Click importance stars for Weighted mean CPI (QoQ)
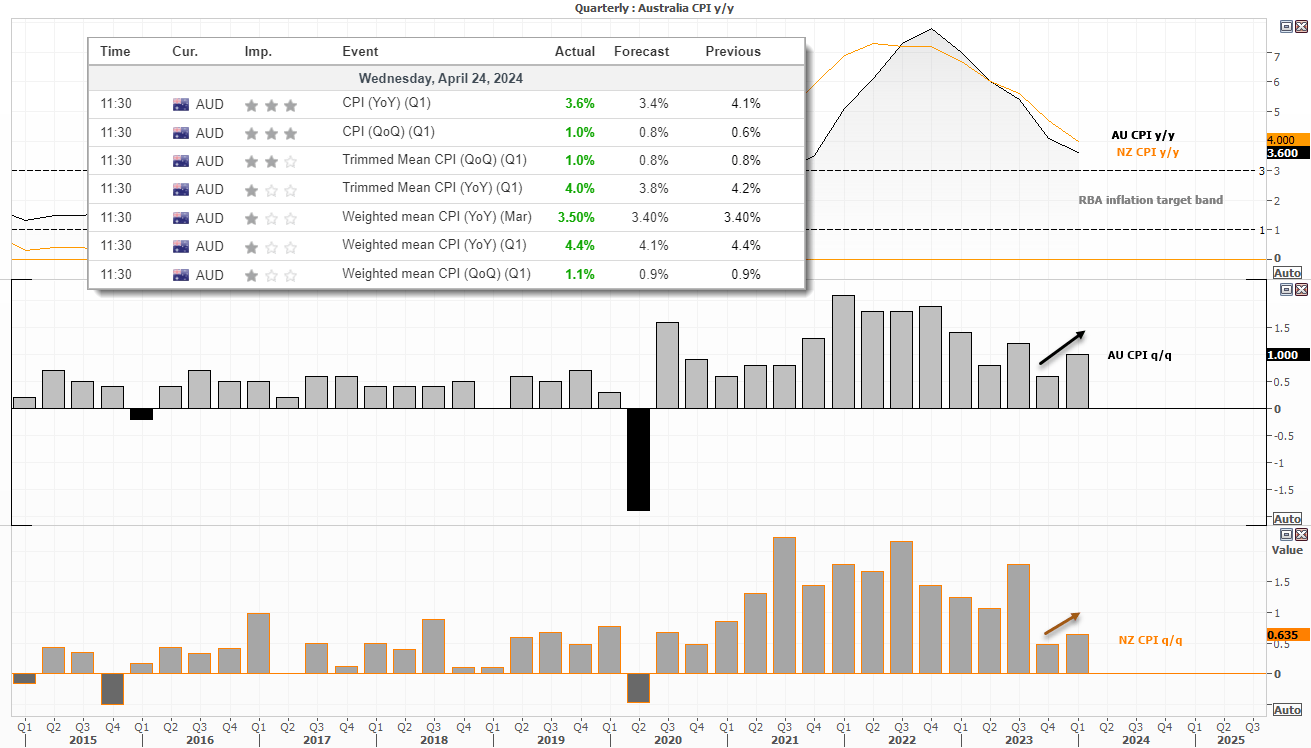The image size is (1311, 748). click(x=271, y=275)
